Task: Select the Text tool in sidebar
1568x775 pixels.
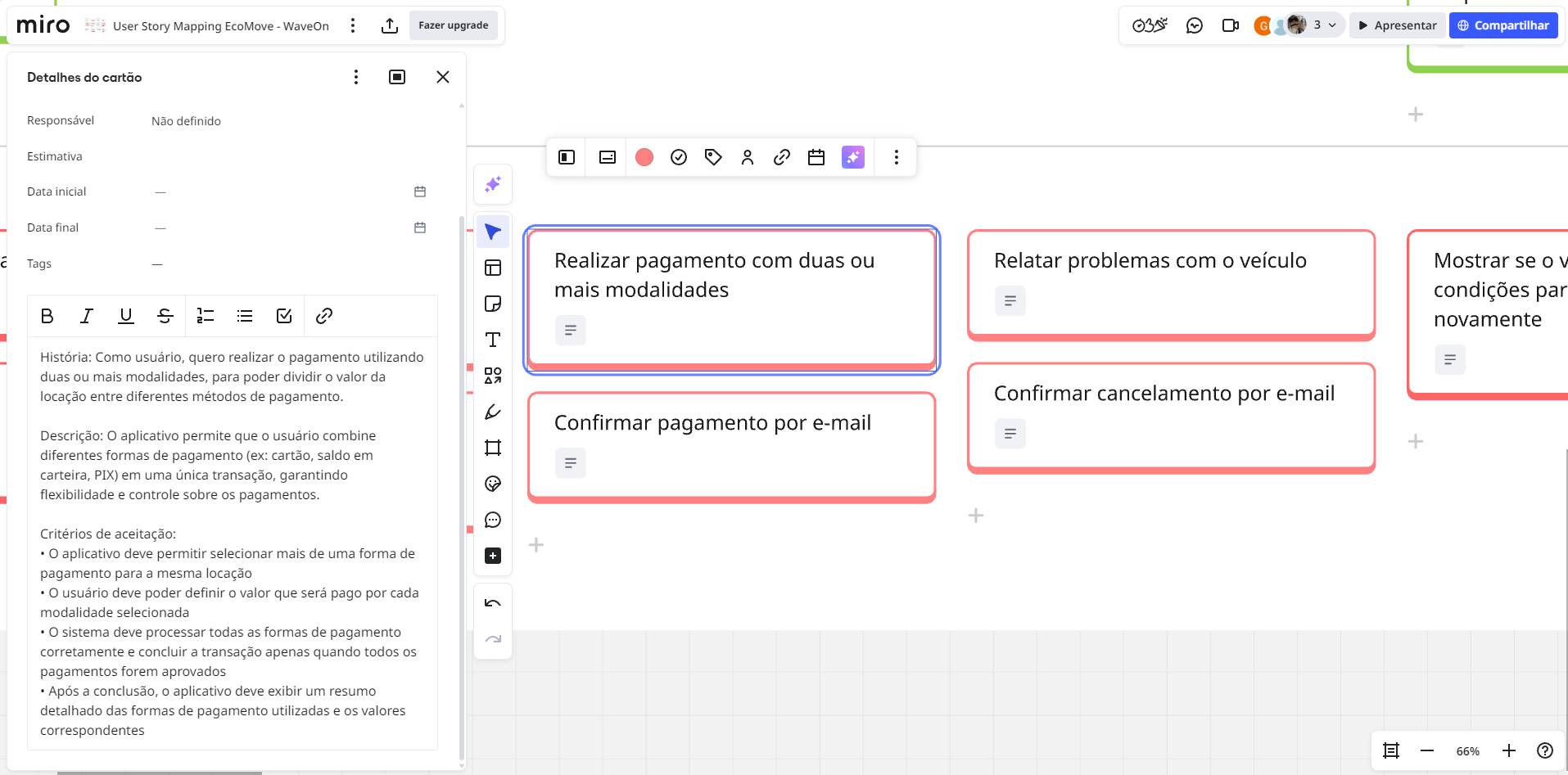Action: coord(493,340)
